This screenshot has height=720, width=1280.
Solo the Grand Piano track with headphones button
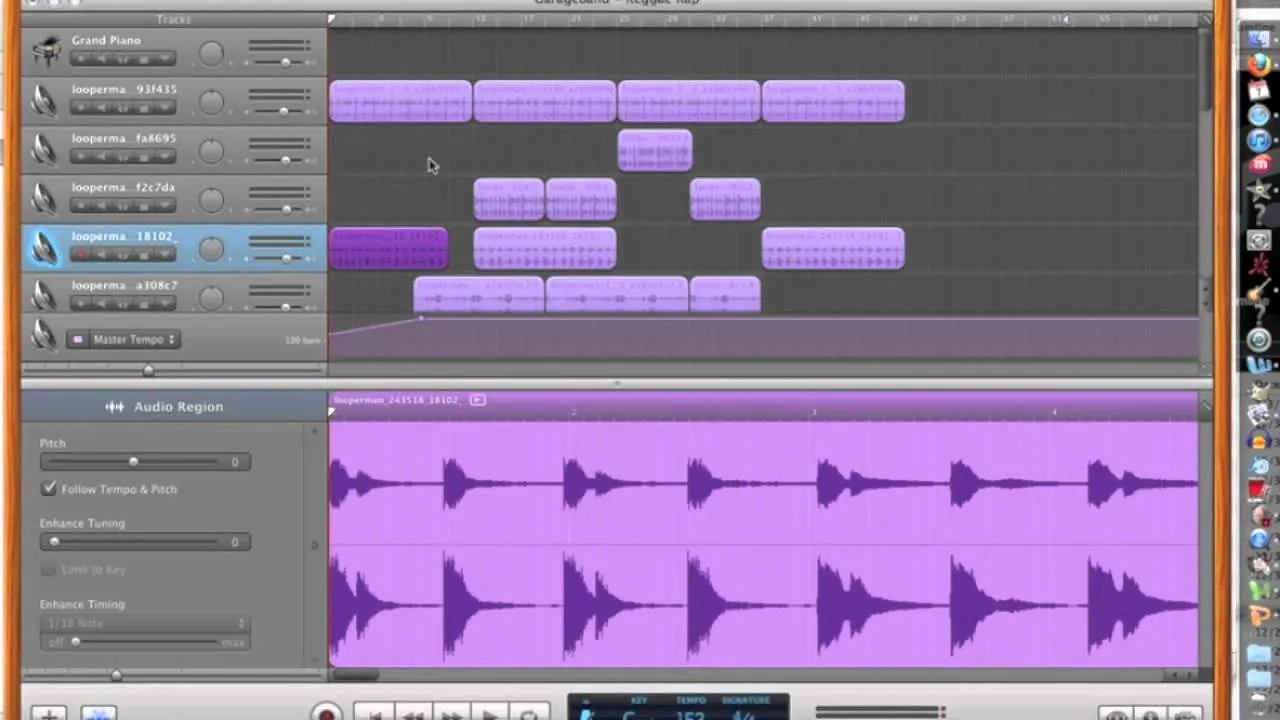tap(123, 59)
